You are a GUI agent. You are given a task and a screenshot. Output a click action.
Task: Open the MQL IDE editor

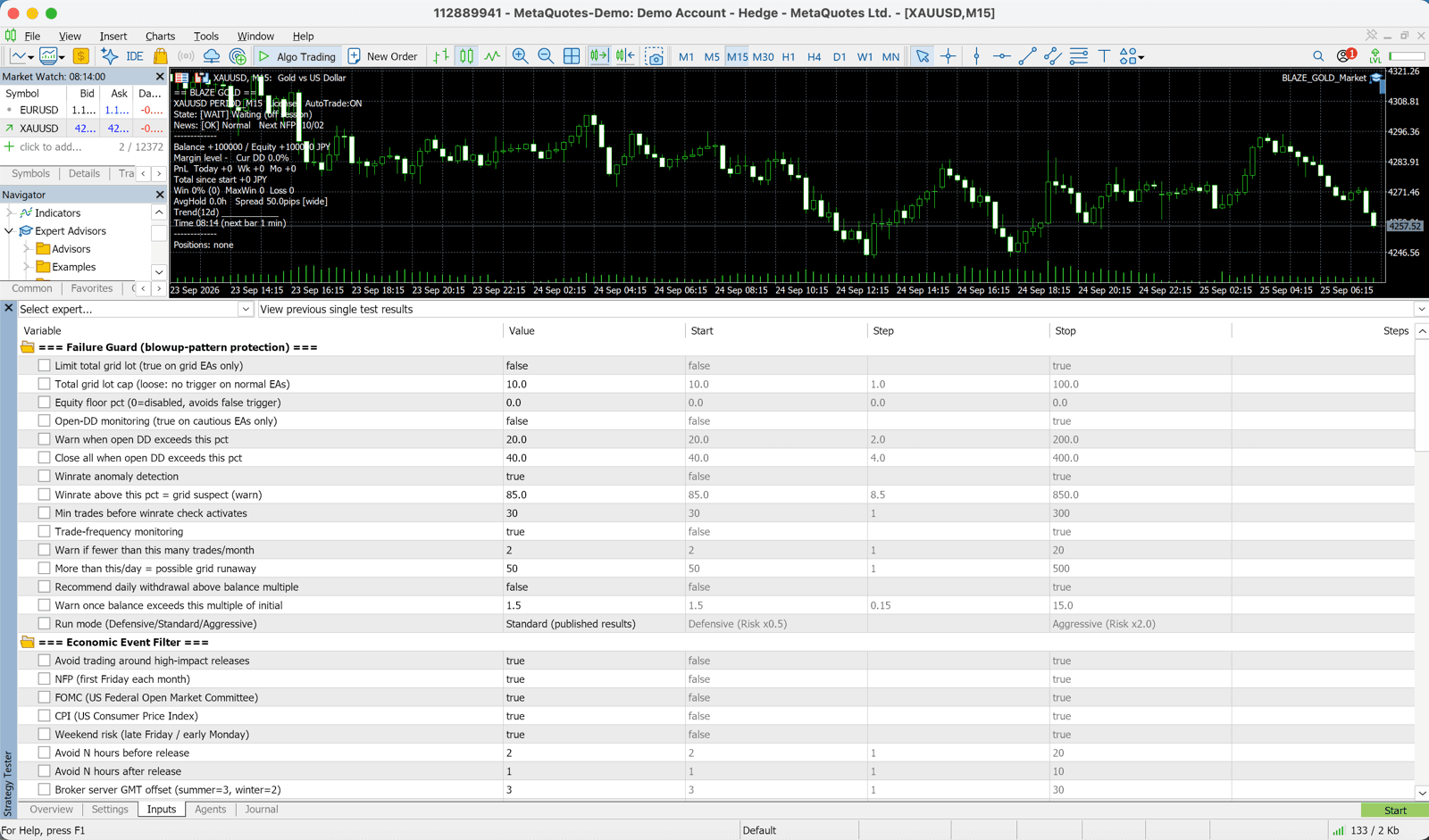(135, 56)
